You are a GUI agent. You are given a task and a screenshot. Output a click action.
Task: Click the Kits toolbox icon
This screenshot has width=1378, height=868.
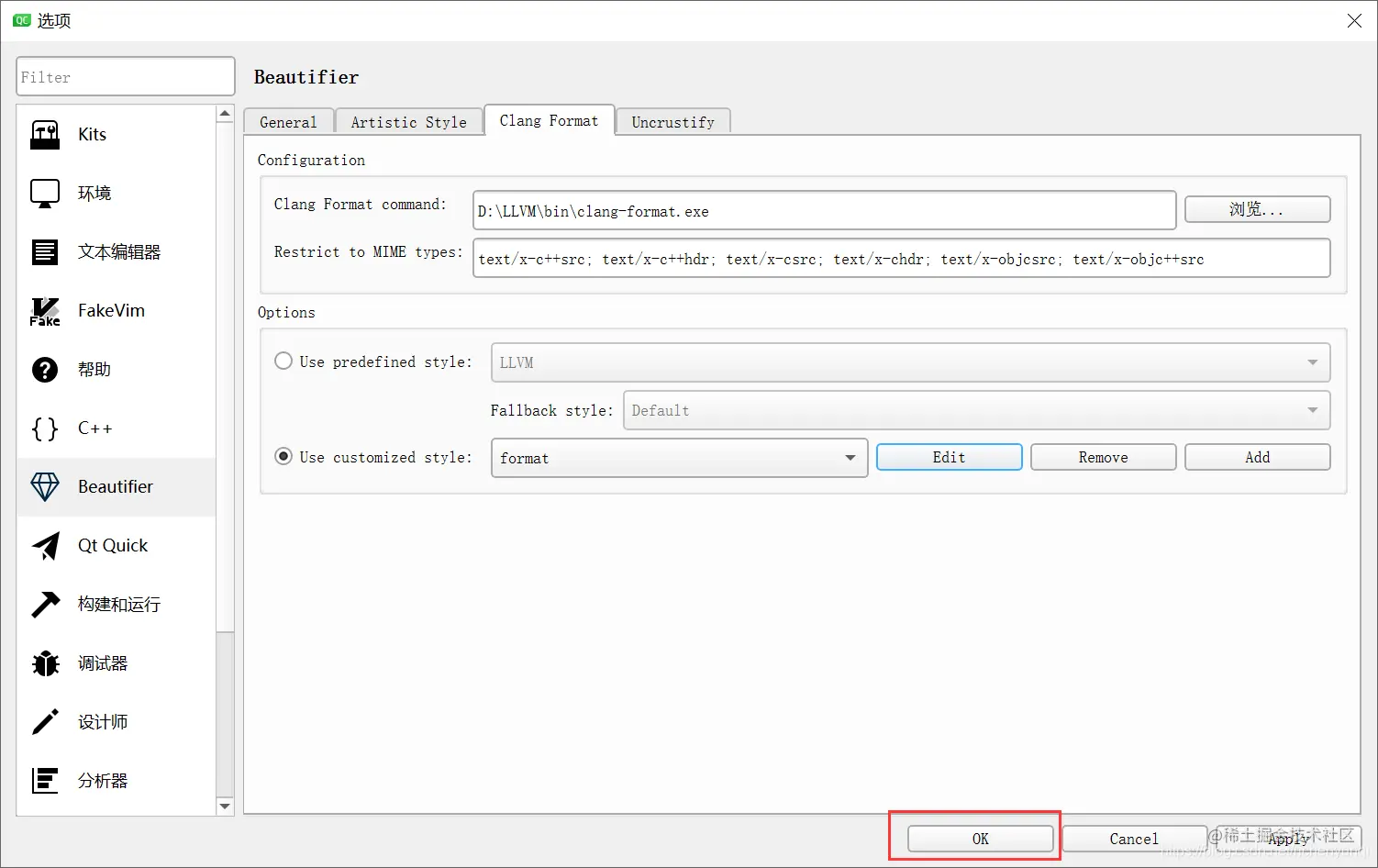point(45,135)
